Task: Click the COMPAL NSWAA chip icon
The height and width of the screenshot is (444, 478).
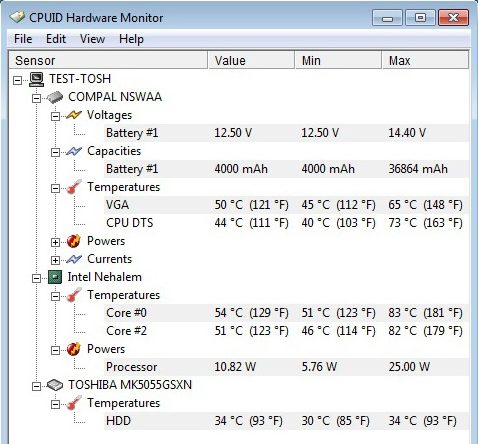Action: (x=55, y=97)
